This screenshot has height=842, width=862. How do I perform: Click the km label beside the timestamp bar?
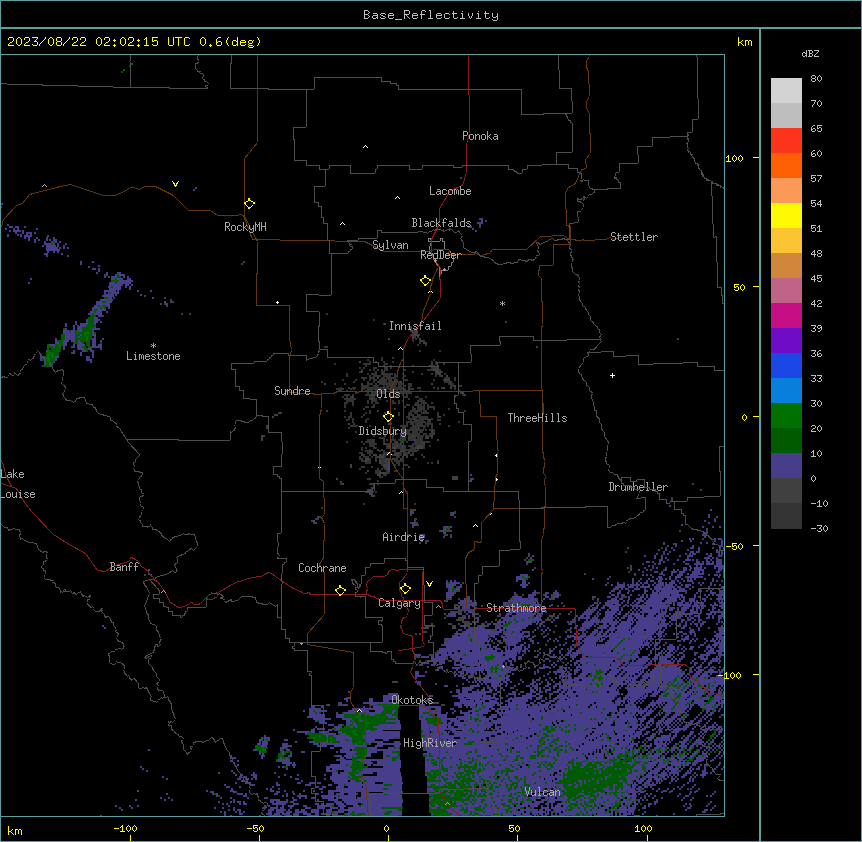745,42
